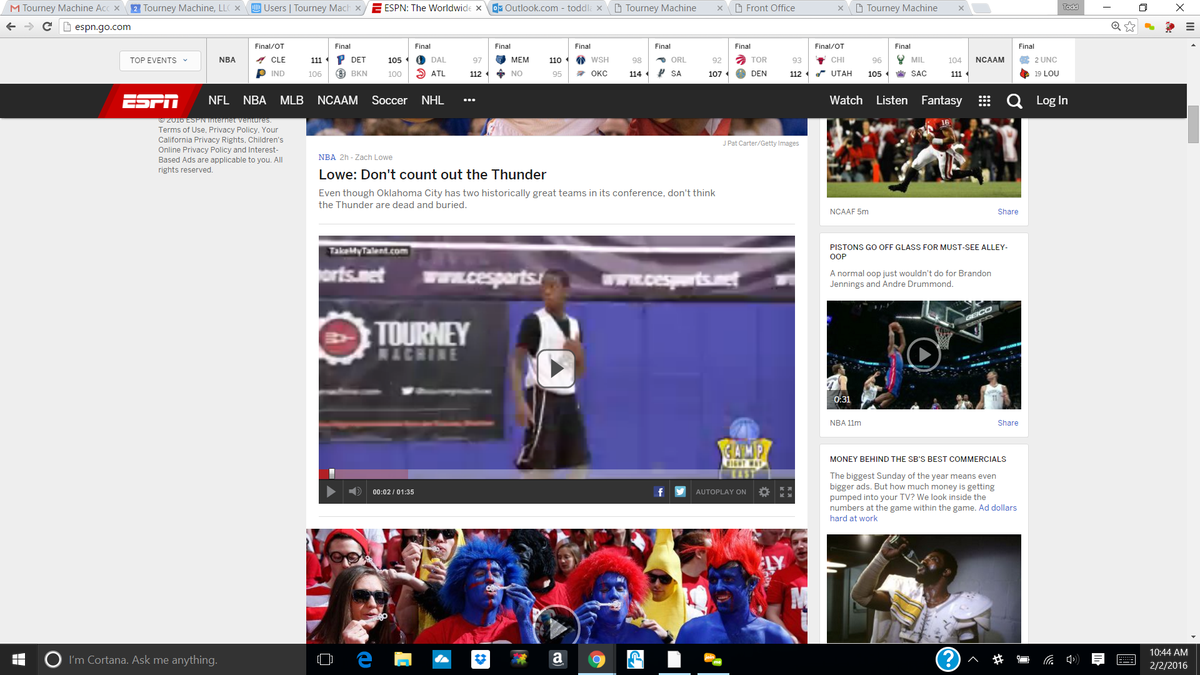Image resolution: width=1200 pixels, height=675 pixels.
Task: Open 'Lowe: Don't count out the Thunder' headline
Action: coord(432,174)
